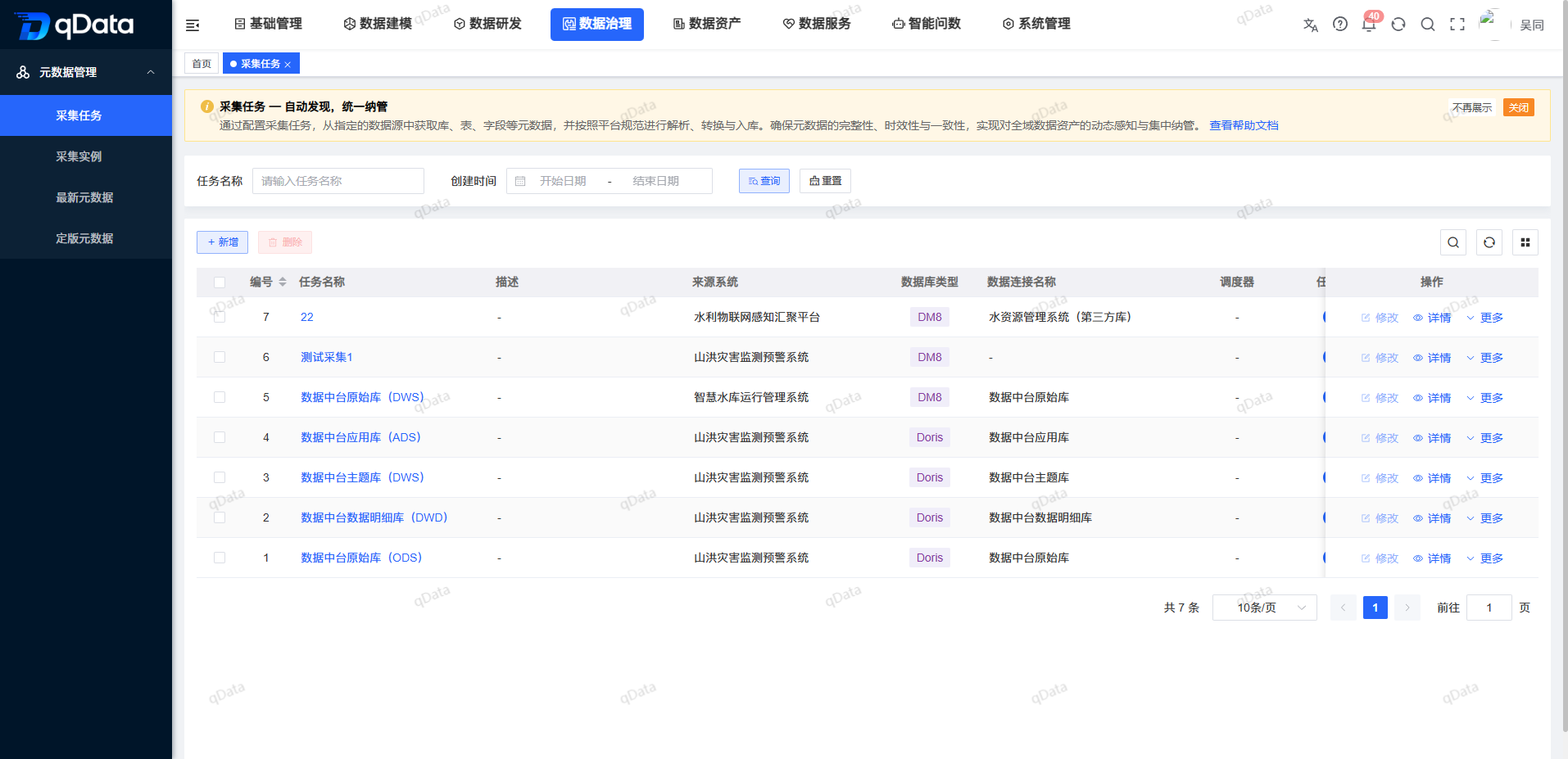
Task: Check the row for 数据中台主题库 (DWS)
Action: point(220,477)
